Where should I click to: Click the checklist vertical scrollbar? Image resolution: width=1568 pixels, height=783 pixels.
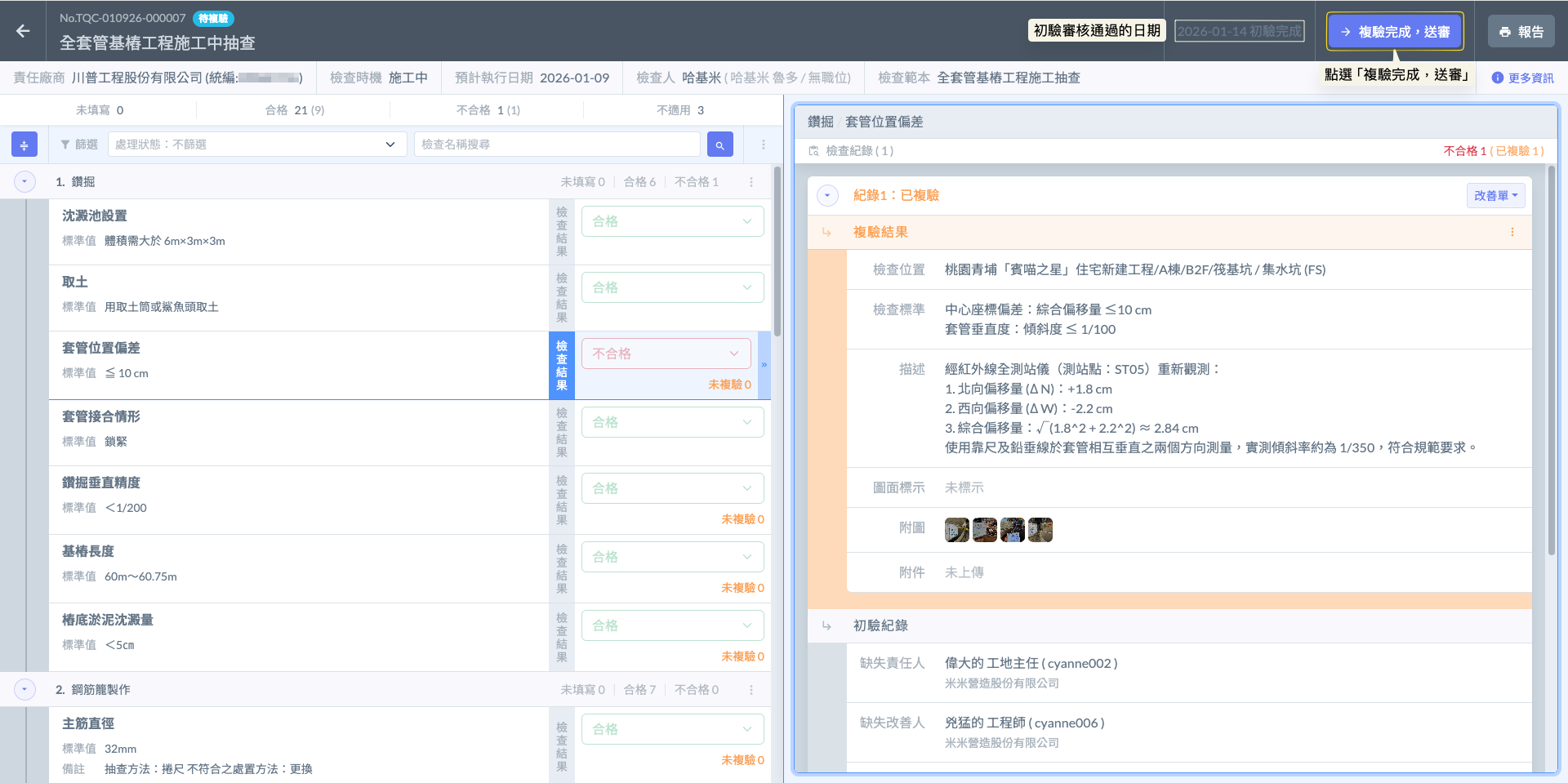(777, 253)
